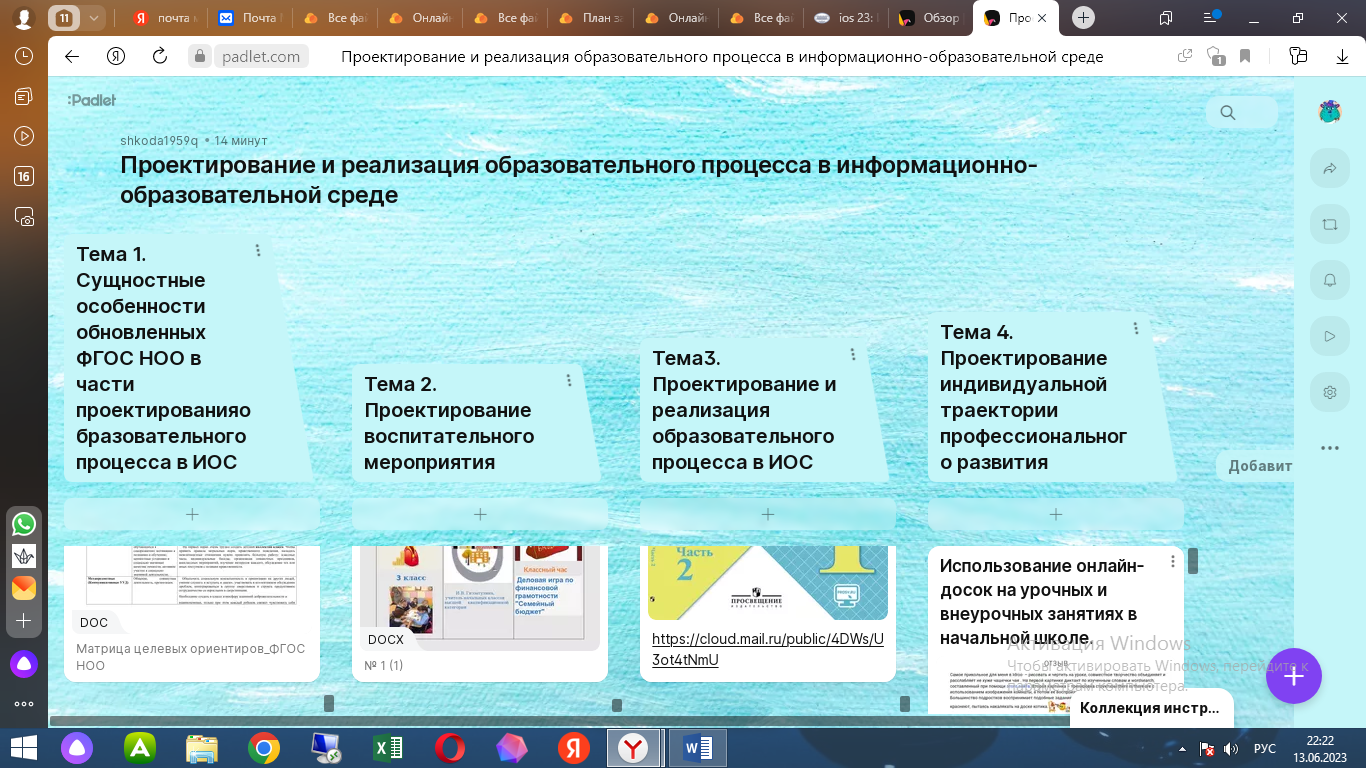Open padlet settings gear icon

1329,392
